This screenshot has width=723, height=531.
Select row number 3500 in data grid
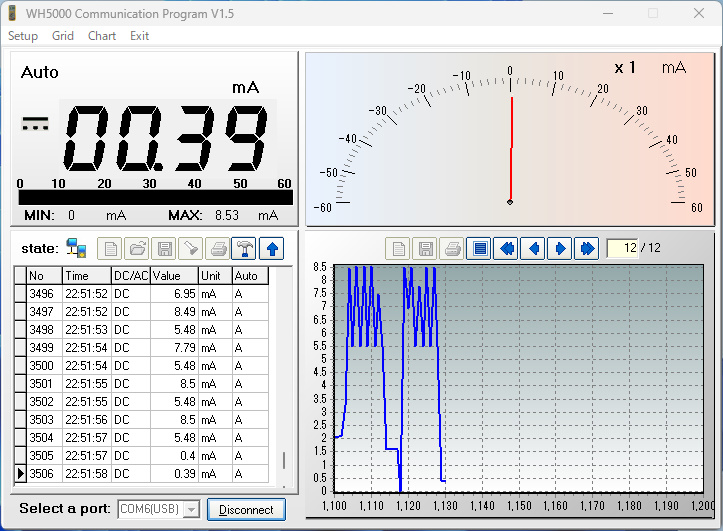click(x=42, y=366)
